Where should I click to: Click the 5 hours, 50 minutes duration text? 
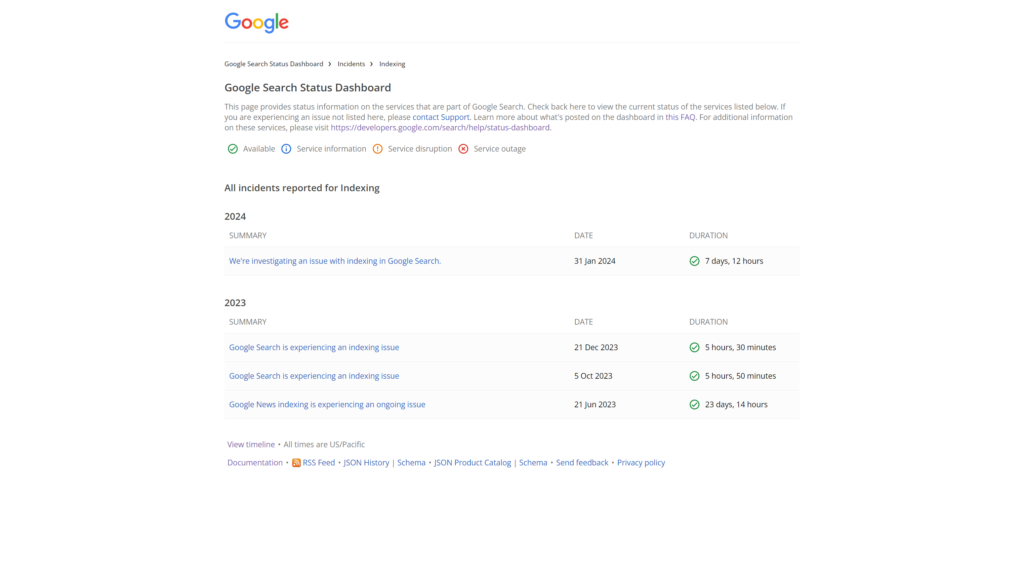(x=741, y=376)
